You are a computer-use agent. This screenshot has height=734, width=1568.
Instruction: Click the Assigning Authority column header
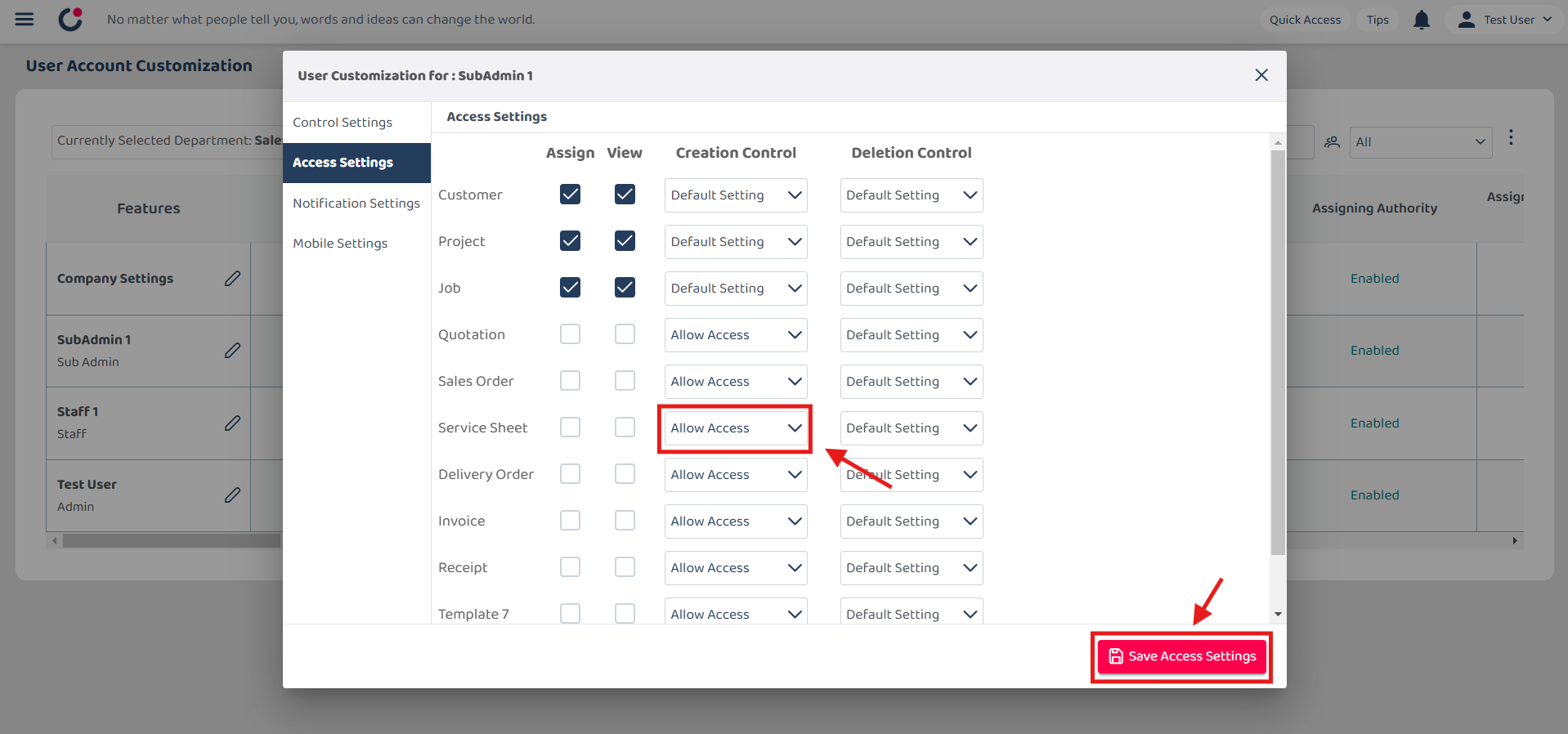coord(1374,208)
